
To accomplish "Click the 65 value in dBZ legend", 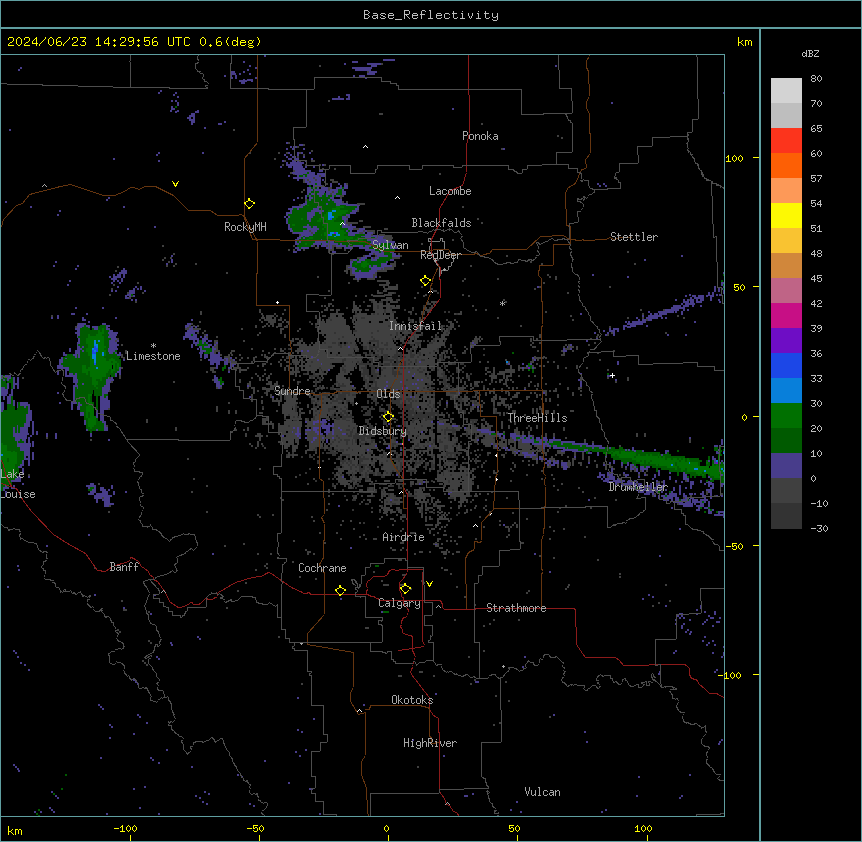I will tap(816, 129).
